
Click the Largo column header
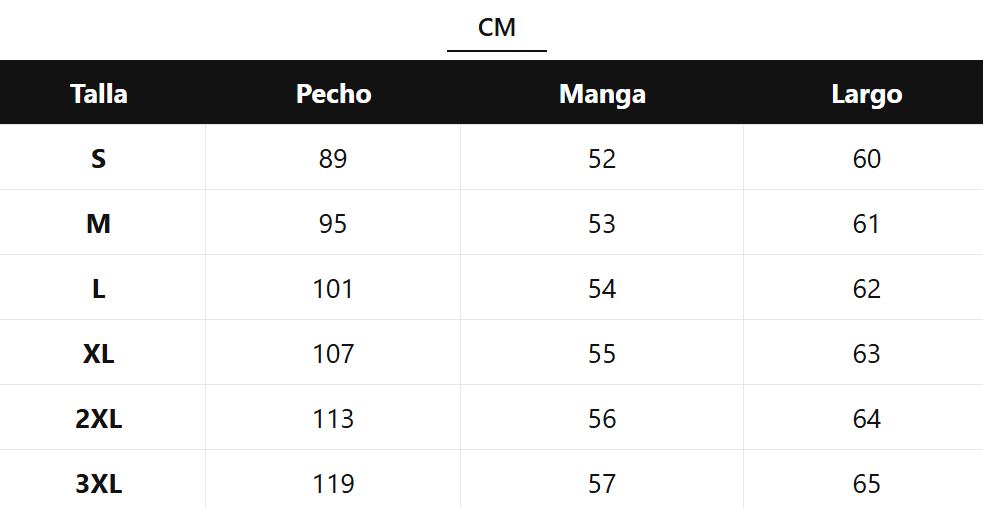click(866, 94)
